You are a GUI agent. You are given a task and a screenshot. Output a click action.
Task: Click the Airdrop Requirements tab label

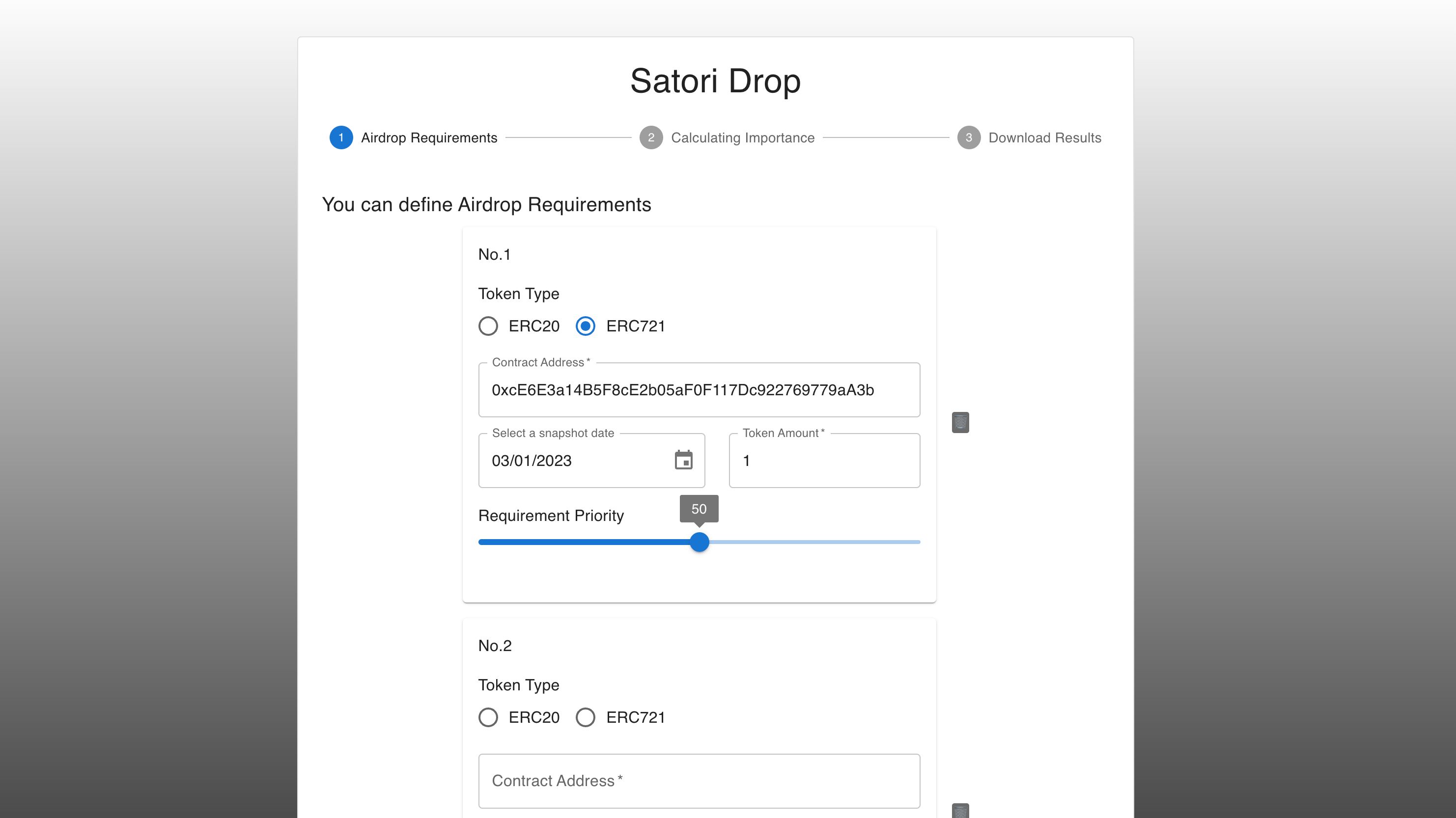428,137
